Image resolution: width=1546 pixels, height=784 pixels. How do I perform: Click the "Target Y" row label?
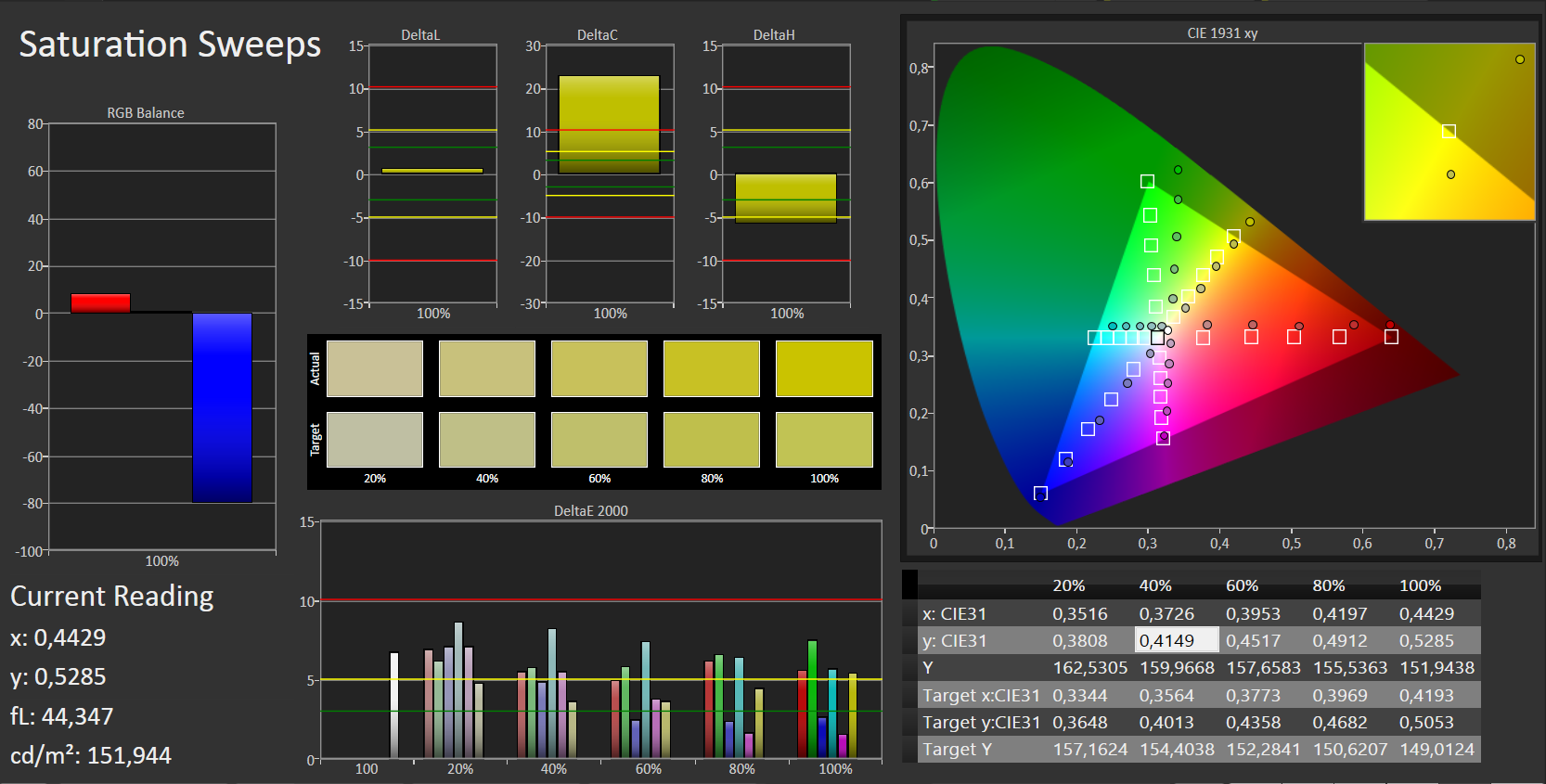tap(957, 749)
